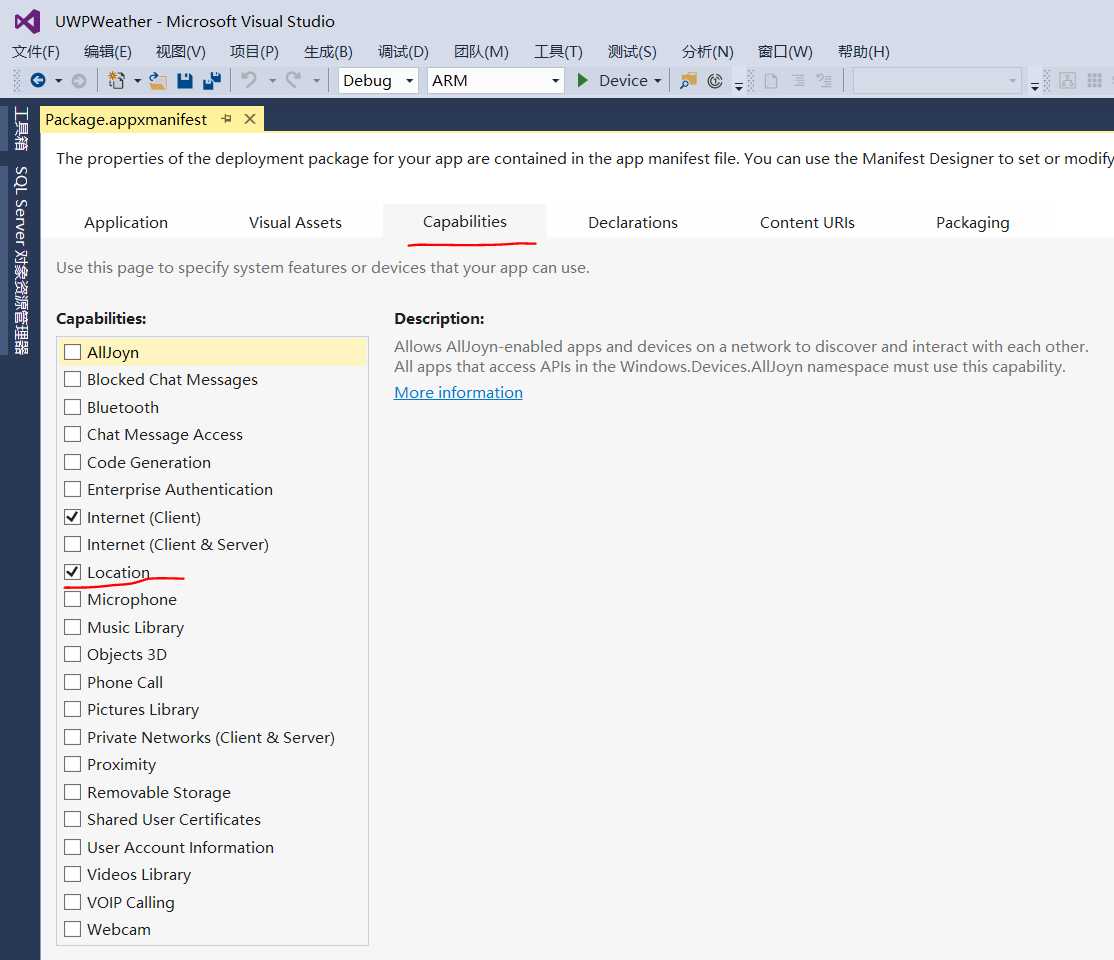Pin the Package.appxmanifest tab

[227, 119]
